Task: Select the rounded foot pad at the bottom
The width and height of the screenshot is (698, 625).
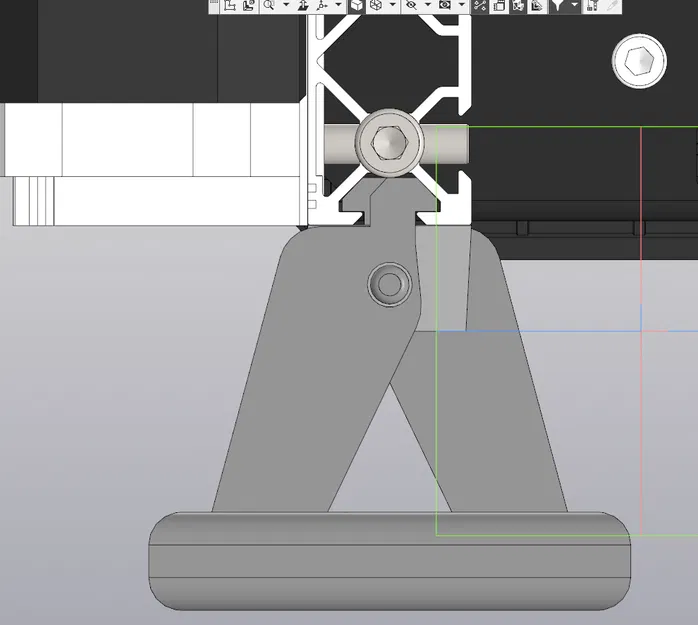Action: click(390, 561)
